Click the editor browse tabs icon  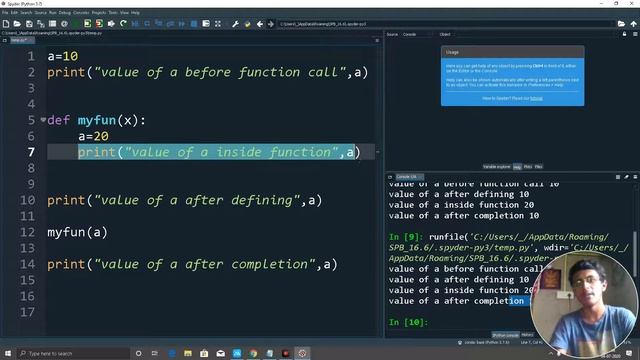click(4, 40)
